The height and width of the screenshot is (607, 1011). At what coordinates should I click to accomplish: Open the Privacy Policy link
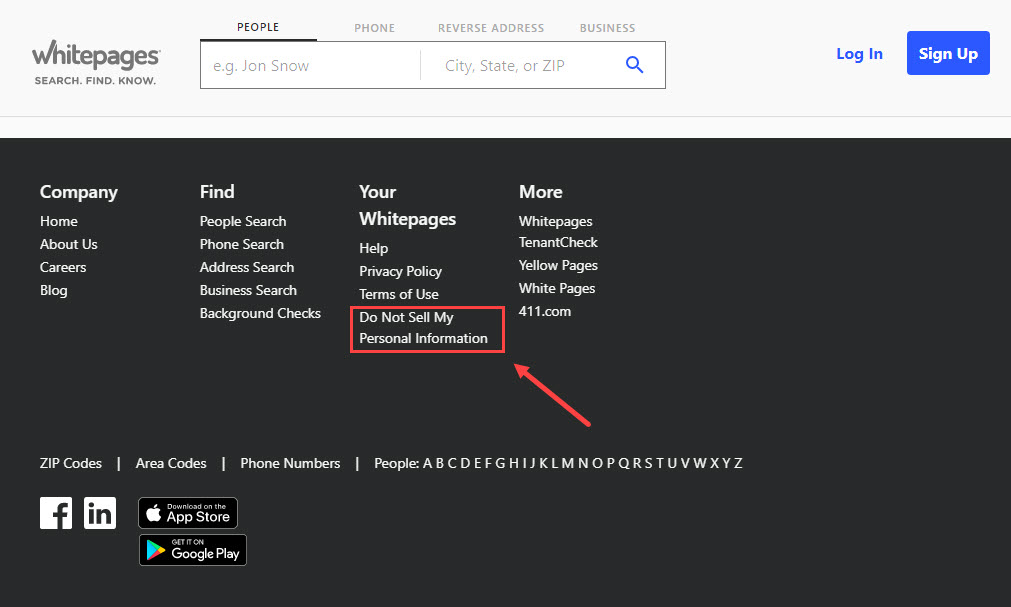[400, 272]
